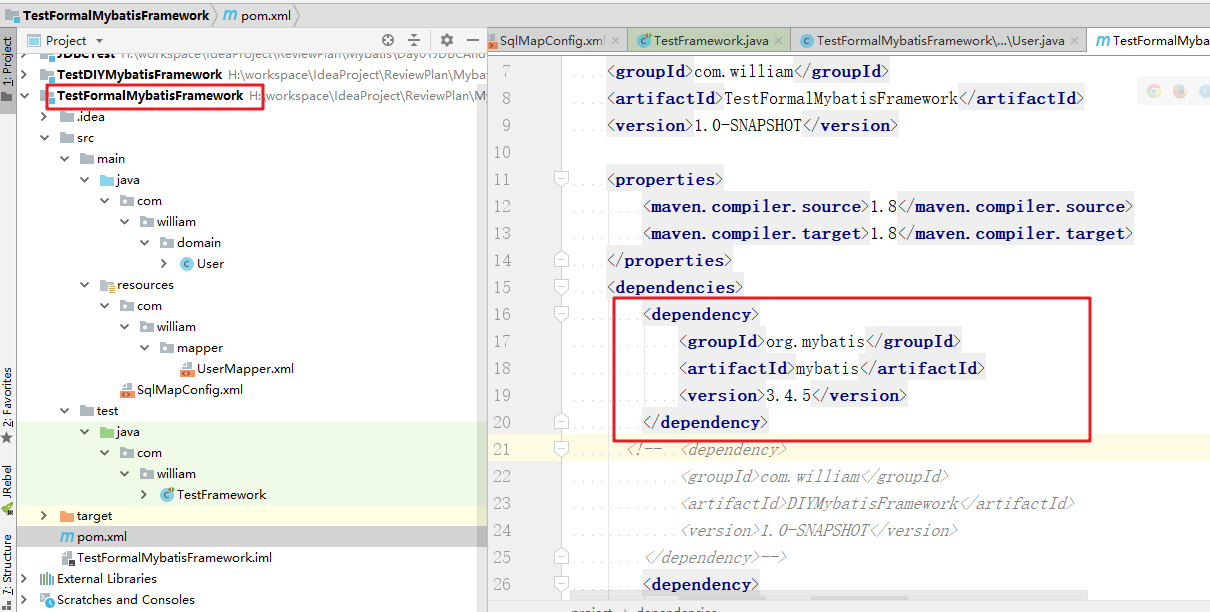The height and width of the screenshot is (612, 1210).
Task: Click the fold marker on dependencies line 15
Action: tap(561, 287)
